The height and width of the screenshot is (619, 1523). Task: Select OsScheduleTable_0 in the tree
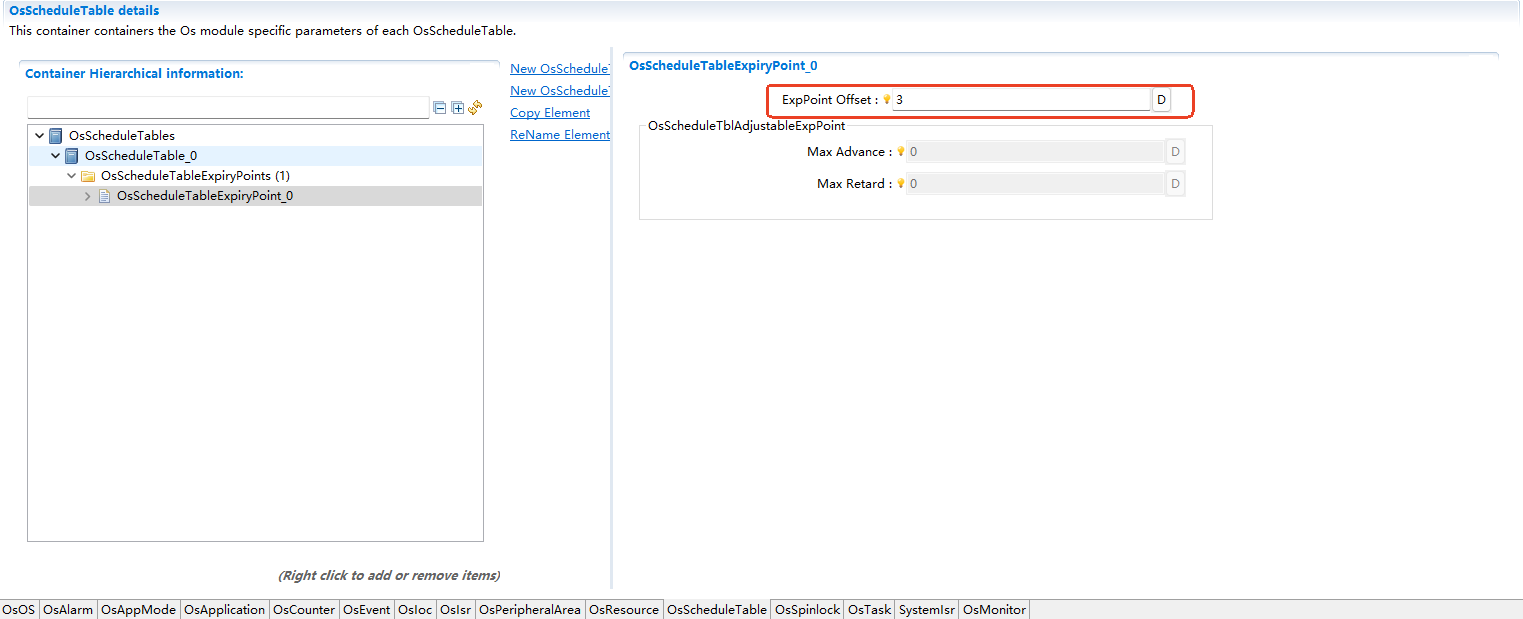tap(140, 156)
